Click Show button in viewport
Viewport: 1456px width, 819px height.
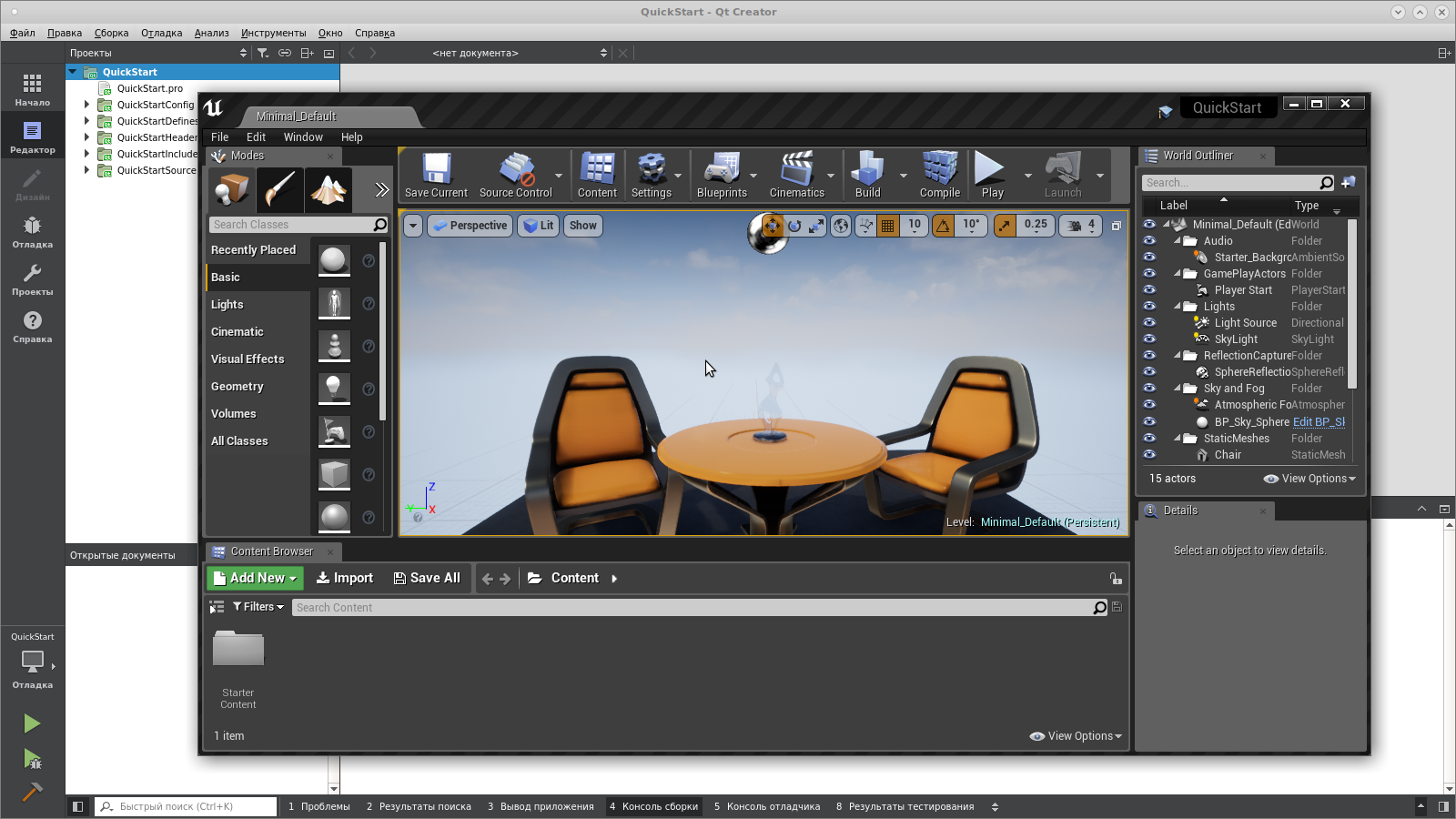pyautogui.click(x=583, y=226)
